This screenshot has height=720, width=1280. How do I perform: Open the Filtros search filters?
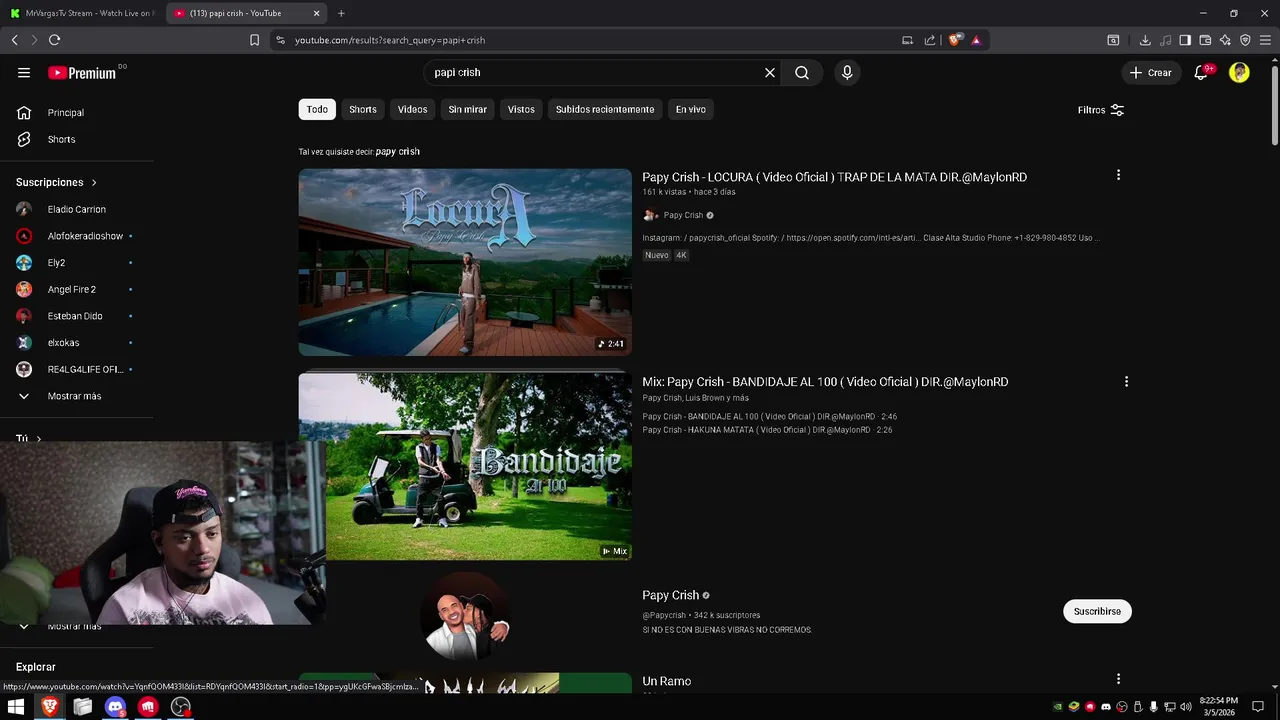coord(1101,110)
